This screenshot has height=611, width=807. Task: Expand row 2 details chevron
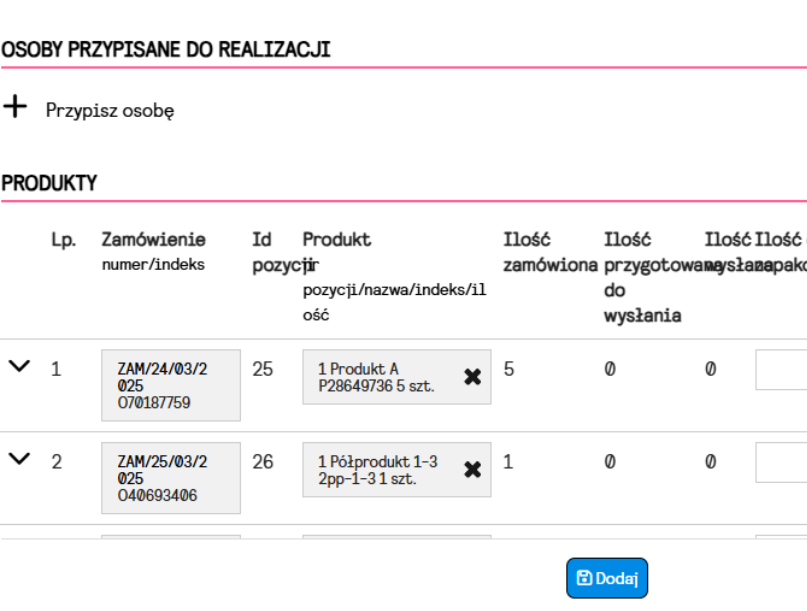click(x=19, y=459)
